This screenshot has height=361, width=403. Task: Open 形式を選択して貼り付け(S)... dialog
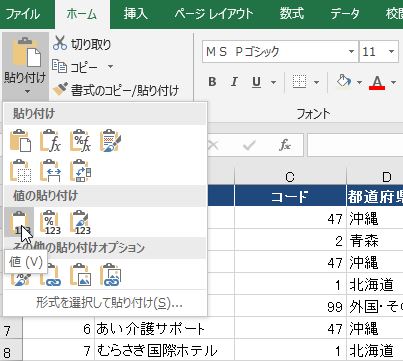point(109,303)
